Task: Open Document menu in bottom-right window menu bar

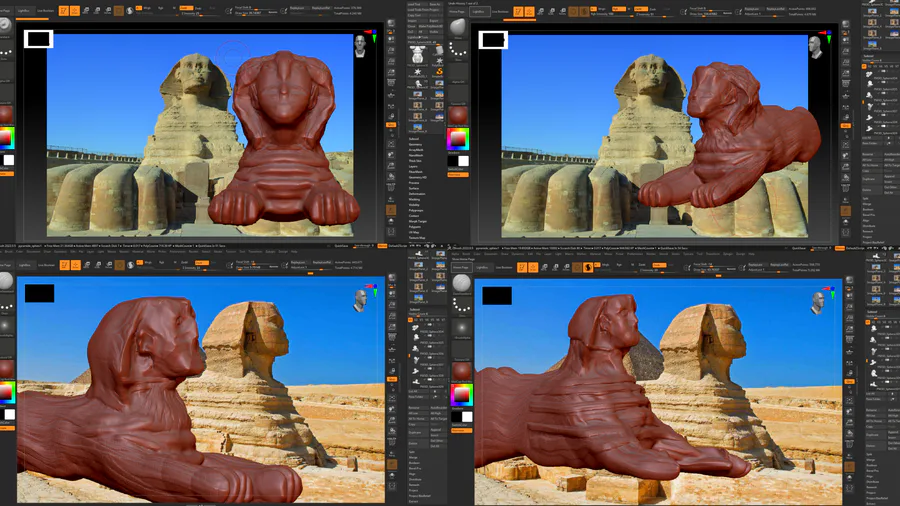Action: point(490,254)
